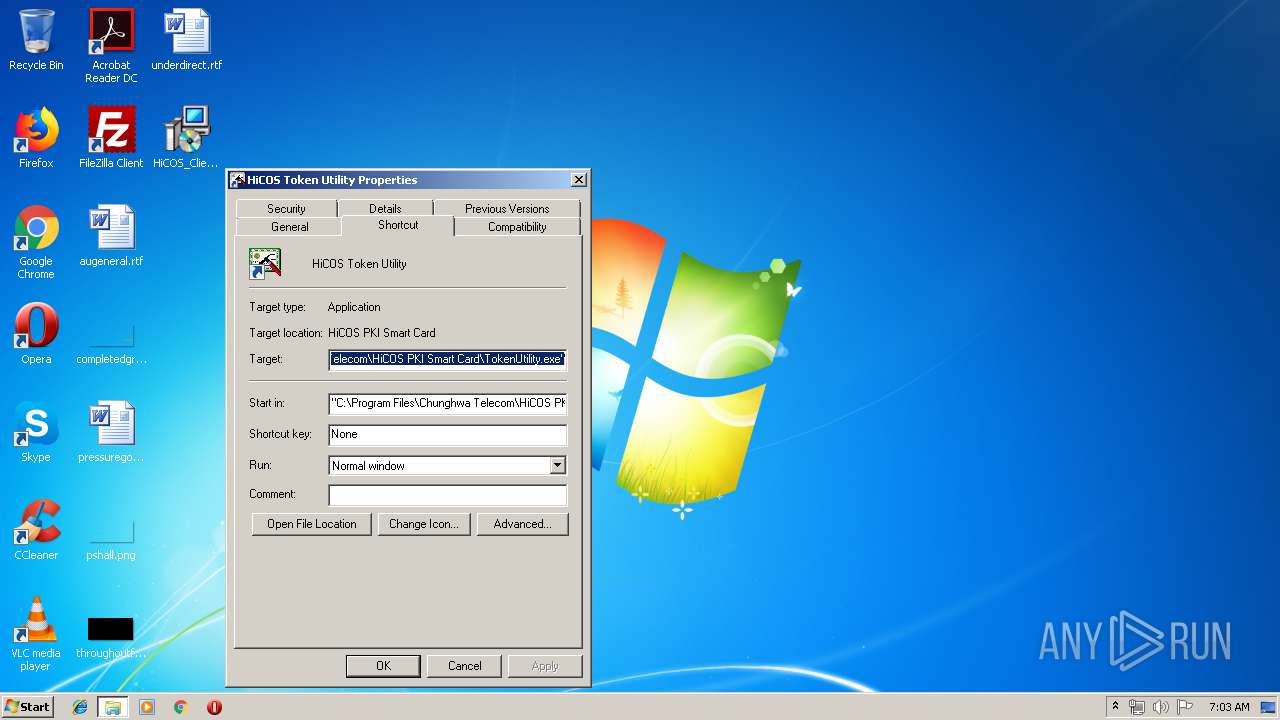Expand the Run dropdown arrow
The width and height of the screenshot is (1280, 720).
(558, 465)
